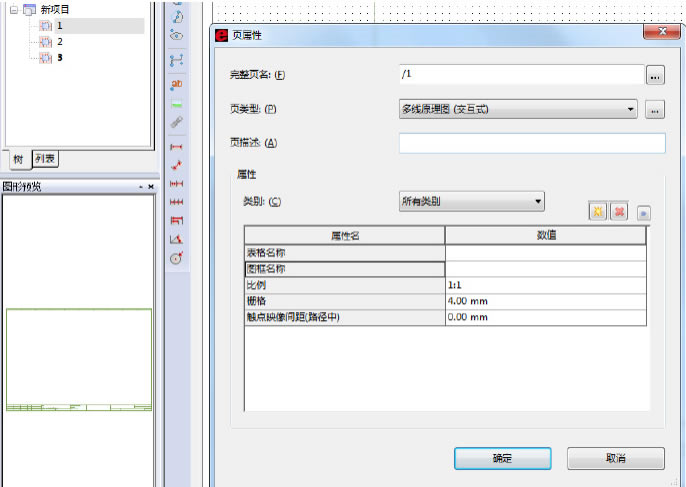Image resolution: width=686 pixels, height=487 pixels.
Task: Select page 2 in project tree
Action: click(59, 42)
